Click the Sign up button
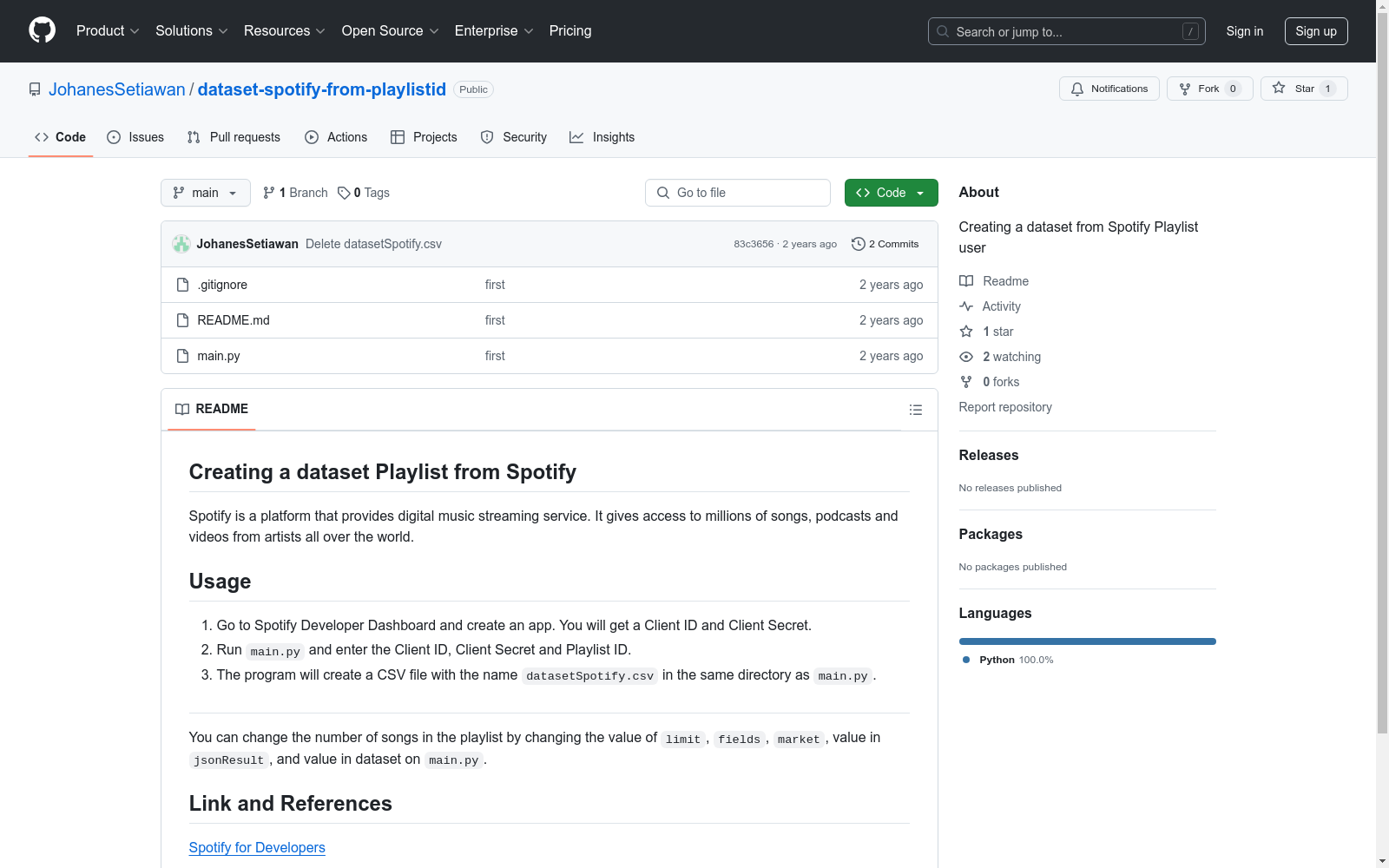1389x868 pixels. click(1316, 31)
